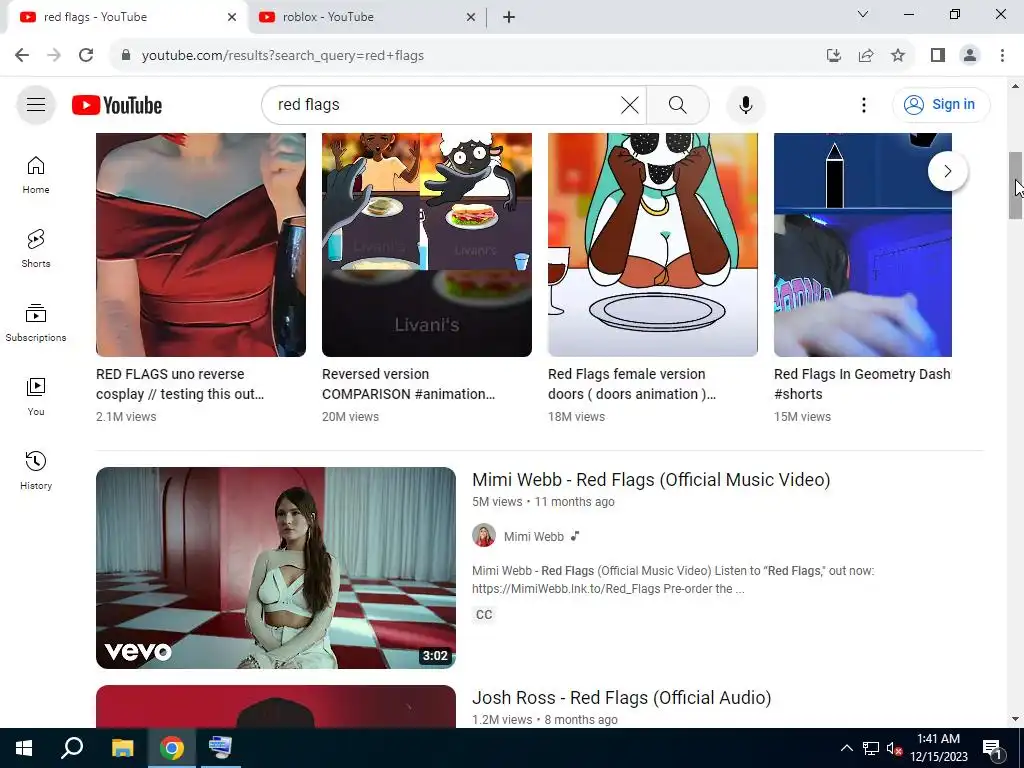Open 'Red Flags In Geometry Dash #shorts' title
Viewport: 1024px width, 768px height.
[862, 384]
